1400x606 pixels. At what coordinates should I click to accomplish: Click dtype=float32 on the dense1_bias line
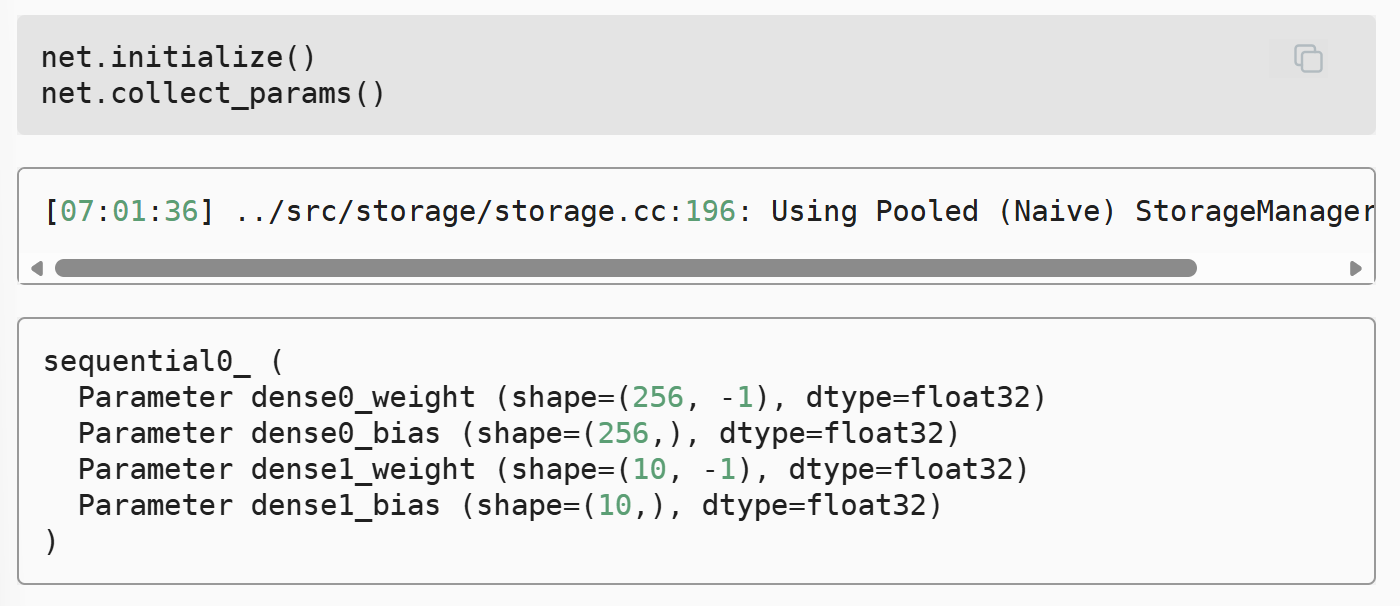tap(822, 505)
